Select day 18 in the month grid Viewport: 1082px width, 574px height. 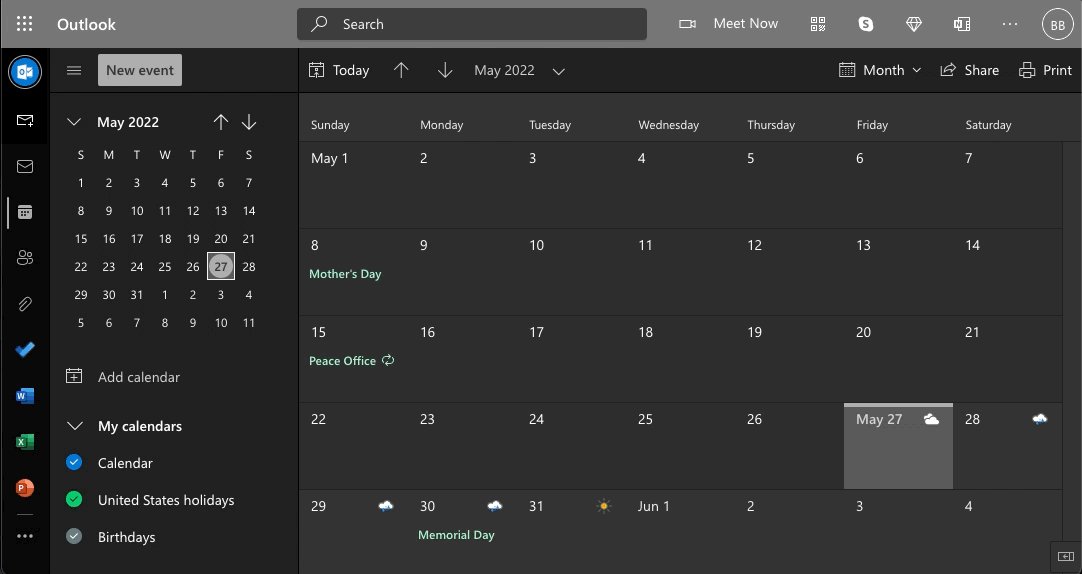[680, 359]
